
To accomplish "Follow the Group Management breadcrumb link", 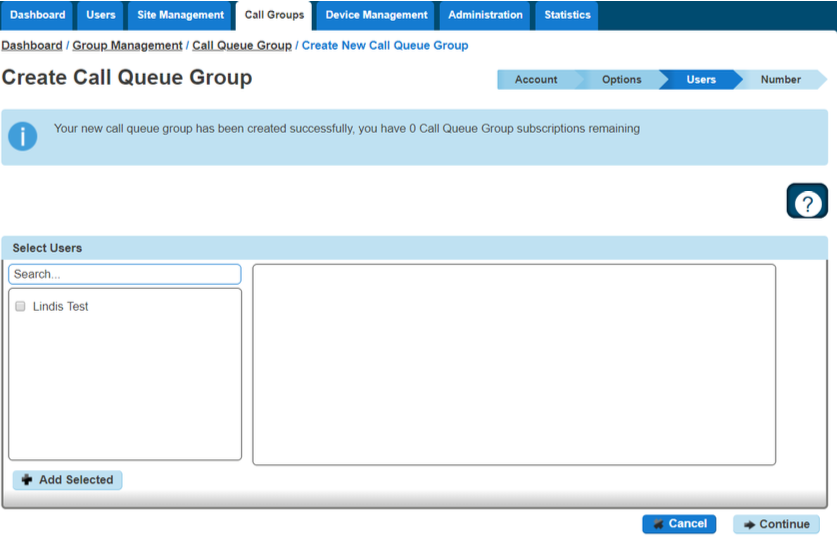I will point(127,45).
